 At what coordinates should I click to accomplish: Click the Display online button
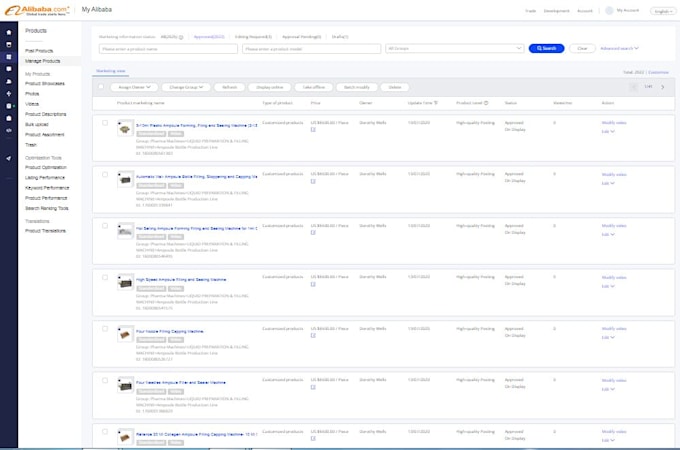tap(269, 87)
